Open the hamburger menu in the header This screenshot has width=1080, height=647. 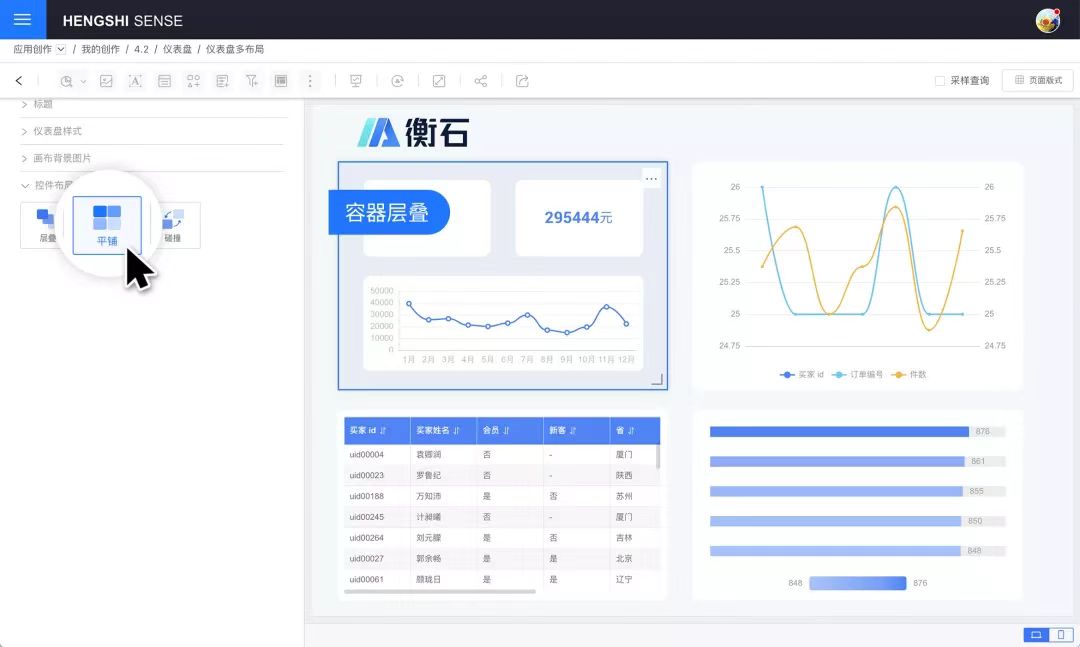(x=22, y=20)
